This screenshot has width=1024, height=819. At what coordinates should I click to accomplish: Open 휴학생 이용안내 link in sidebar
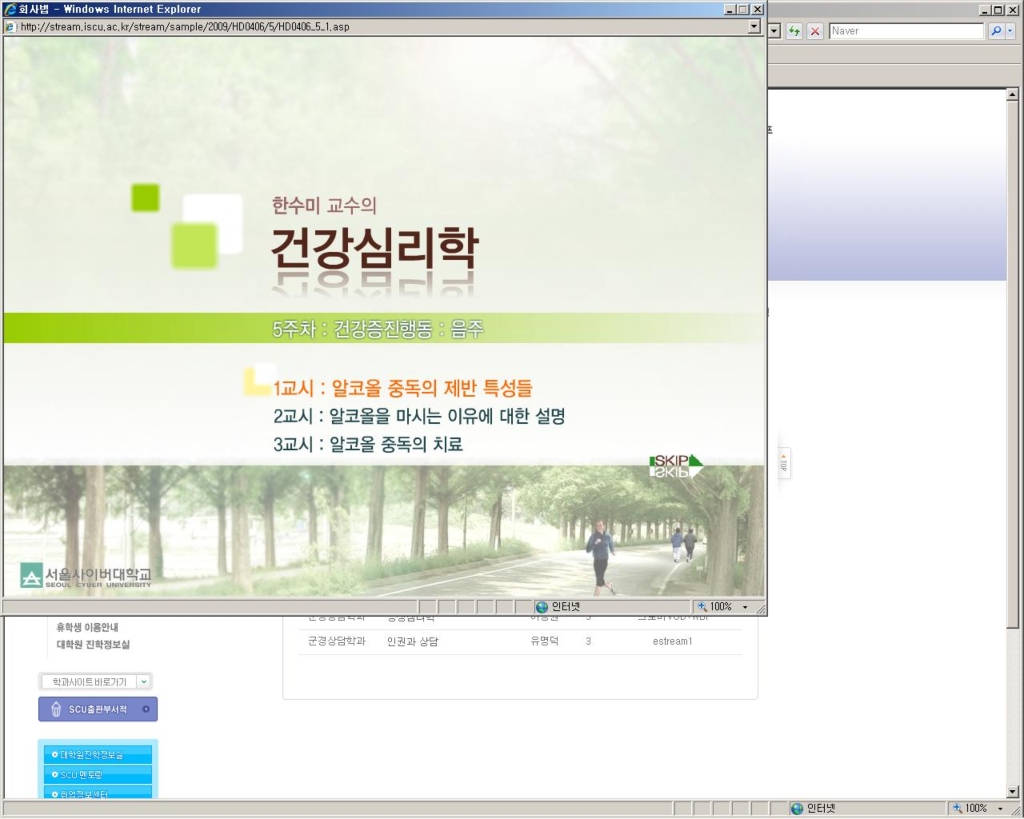coord(87,627)
